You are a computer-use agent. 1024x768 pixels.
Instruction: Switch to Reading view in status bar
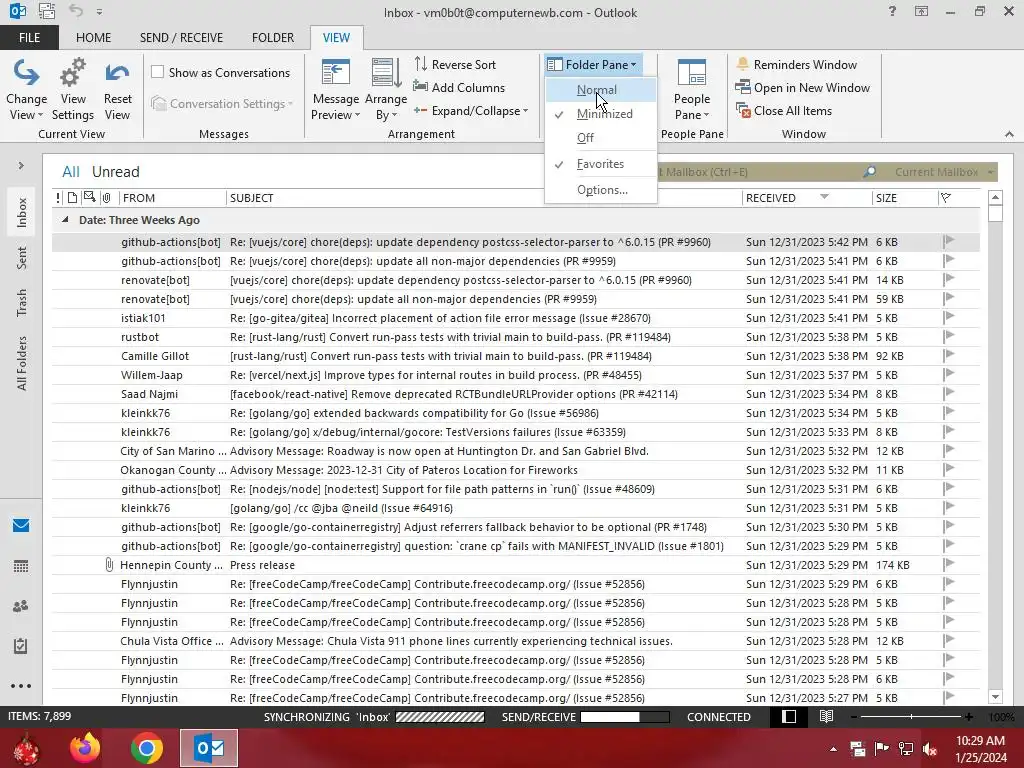point(826,716)
